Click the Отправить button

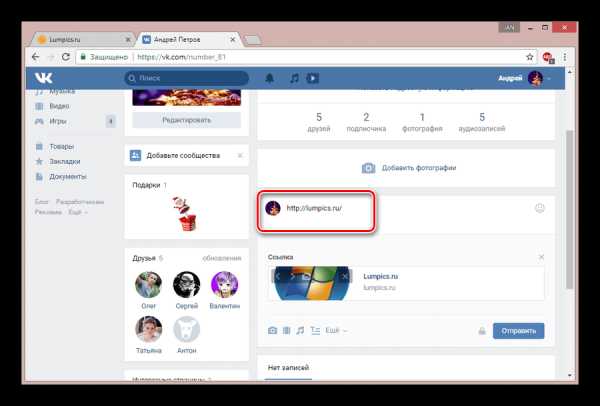click(x=518, y=331)
